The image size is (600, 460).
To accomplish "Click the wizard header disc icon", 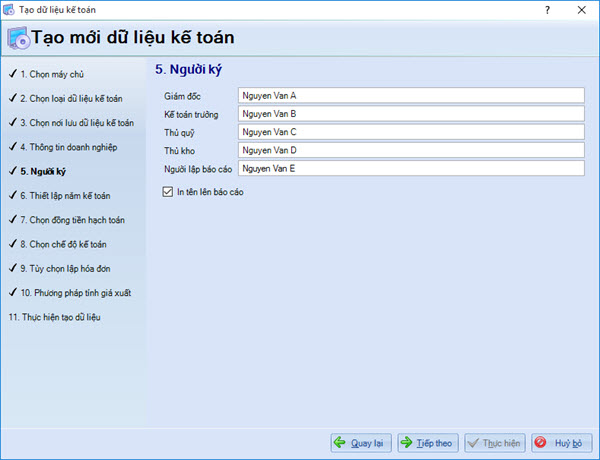I will (x=18, y=39).
